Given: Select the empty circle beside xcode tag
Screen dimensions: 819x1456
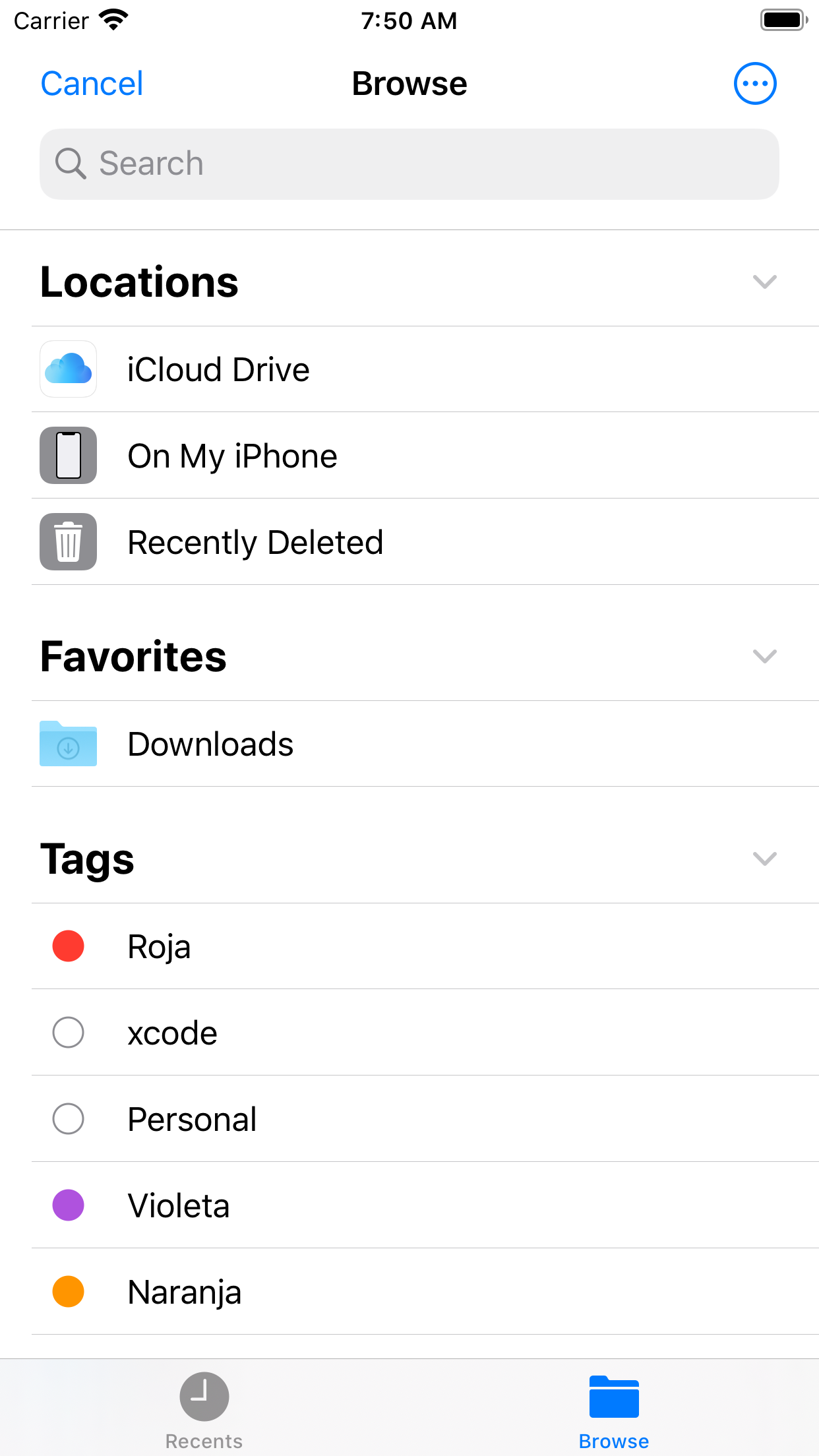Looking at the screenshot, I should point(68,1033).
